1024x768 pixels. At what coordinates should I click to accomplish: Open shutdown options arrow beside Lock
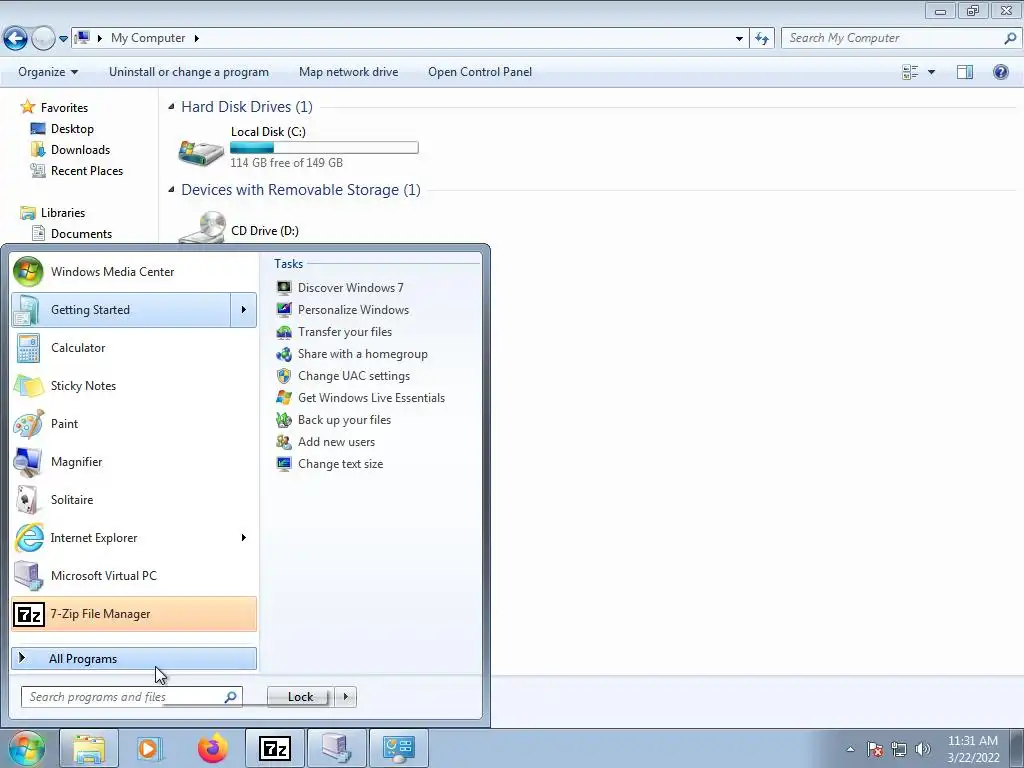[x=345, y=697]
